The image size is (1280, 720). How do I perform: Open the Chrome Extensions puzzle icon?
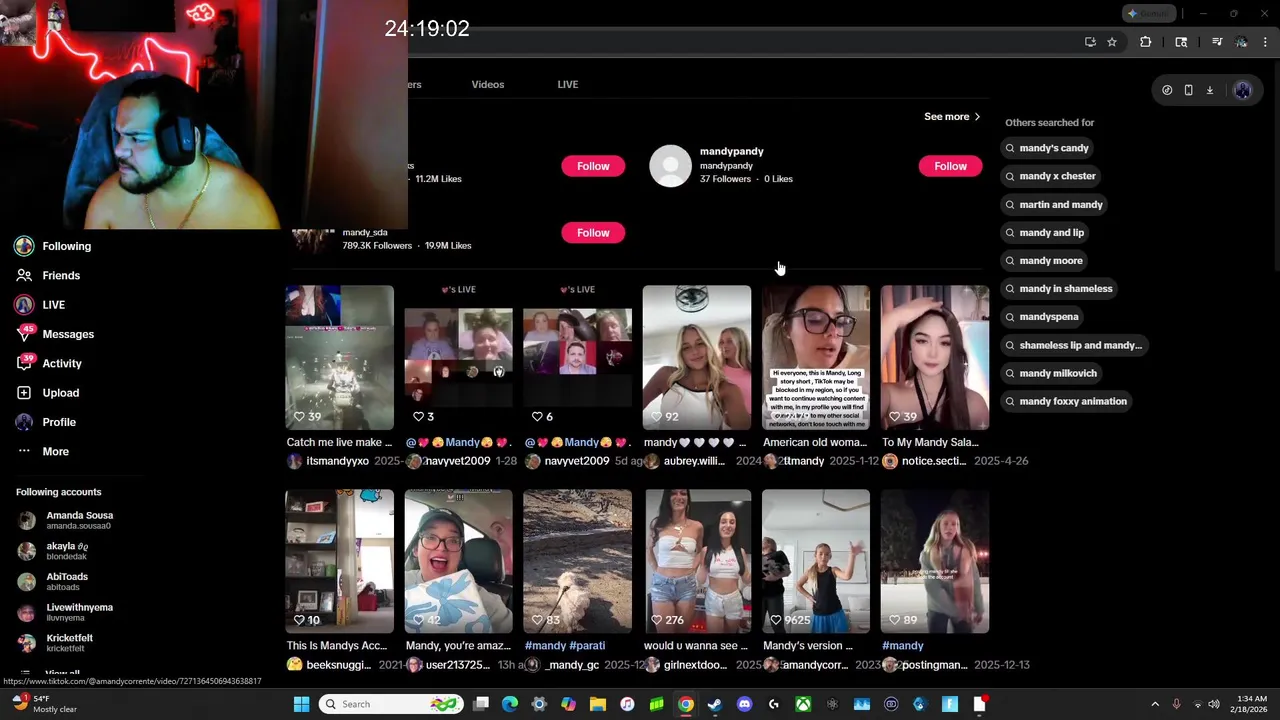(1146, 42)
